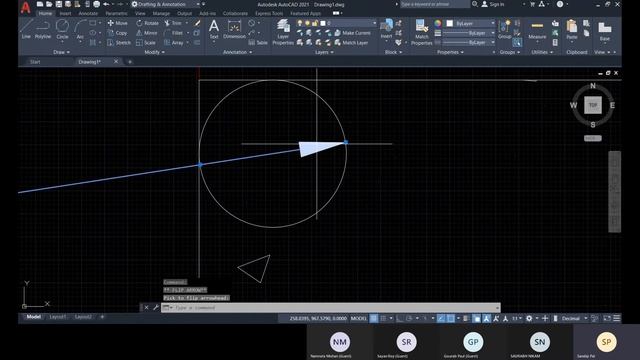Viewport: 640px width, 360px height.
Task: Switch to the Layout1 tab
Action: coord(58,317)
